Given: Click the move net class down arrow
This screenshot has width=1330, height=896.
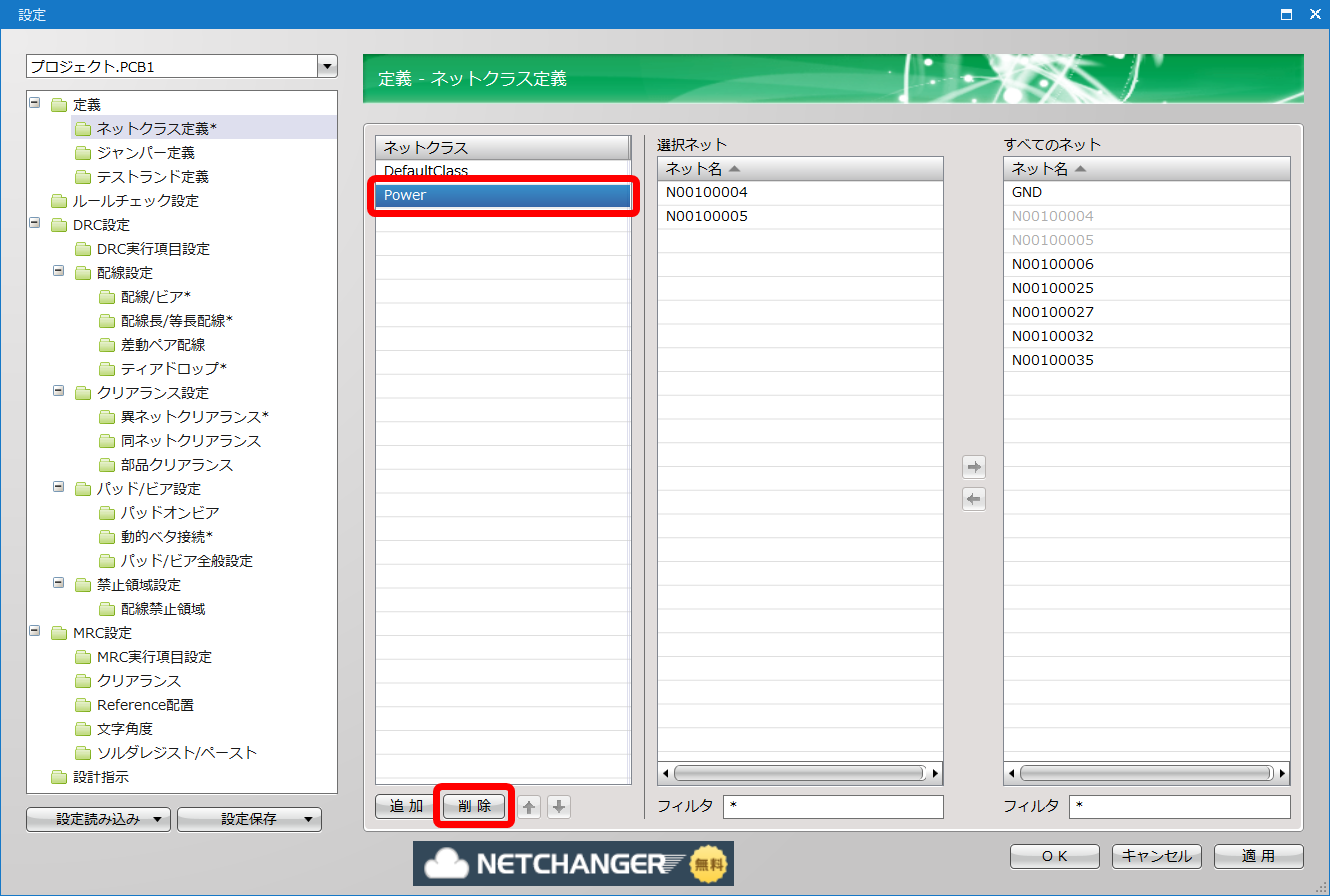Looking at the screenshot, I should [559, 807].
